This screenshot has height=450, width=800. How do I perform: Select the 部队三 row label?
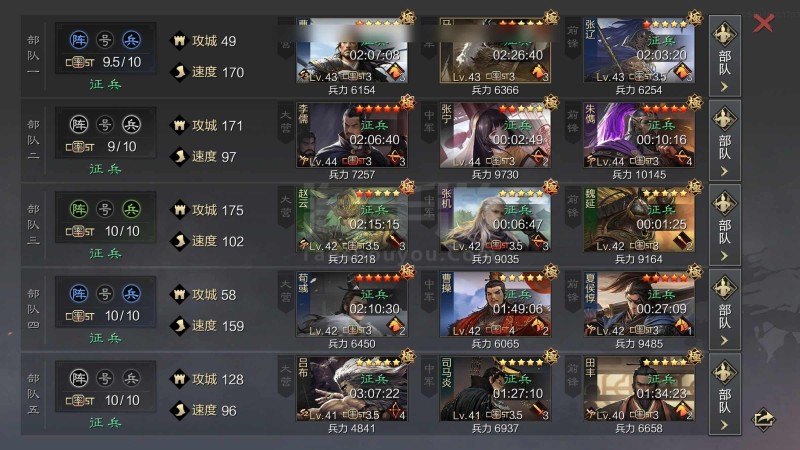[33, 225]
